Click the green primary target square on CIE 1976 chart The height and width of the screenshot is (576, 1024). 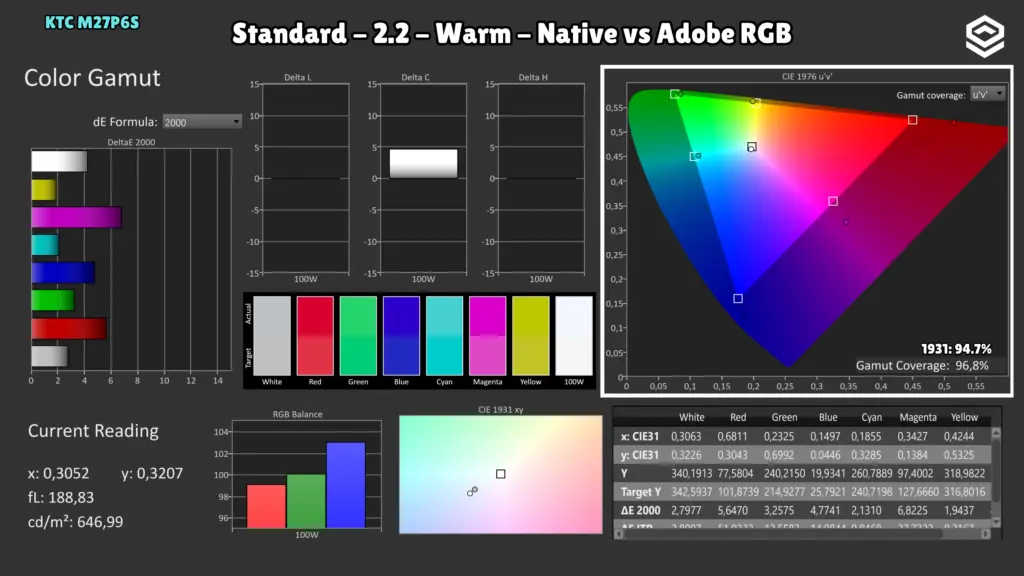click(674, 94)
